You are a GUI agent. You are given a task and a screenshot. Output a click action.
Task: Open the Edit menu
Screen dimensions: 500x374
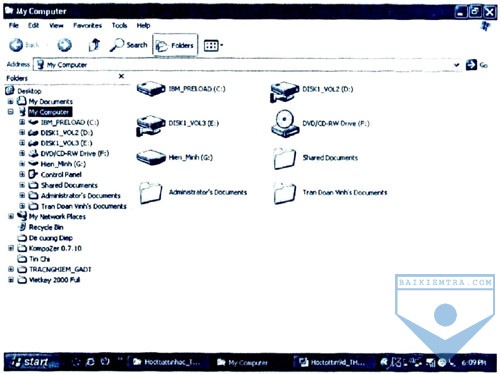coord(33,25)
